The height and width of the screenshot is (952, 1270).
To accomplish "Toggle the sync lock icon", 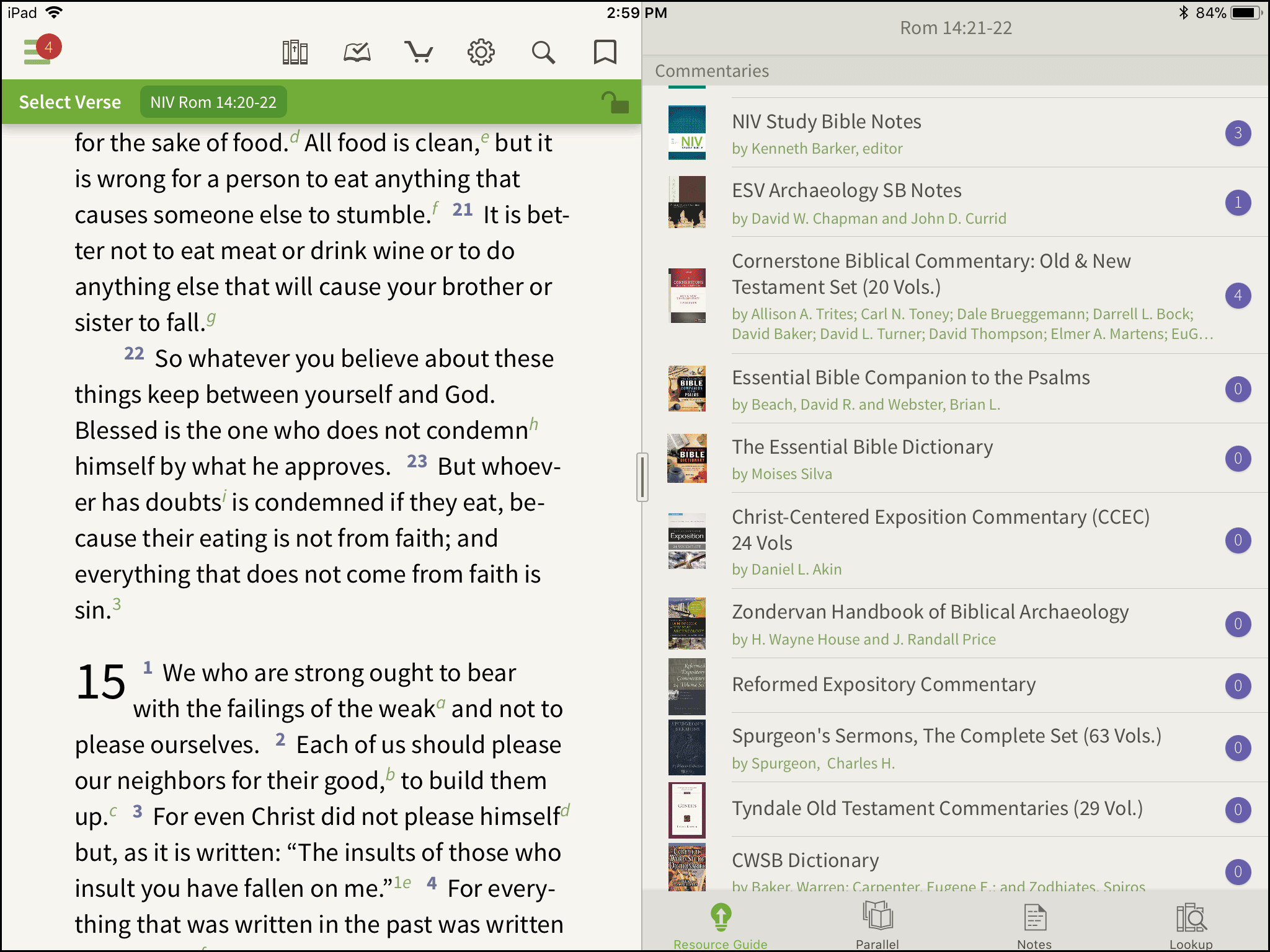I will pos(615,102).
